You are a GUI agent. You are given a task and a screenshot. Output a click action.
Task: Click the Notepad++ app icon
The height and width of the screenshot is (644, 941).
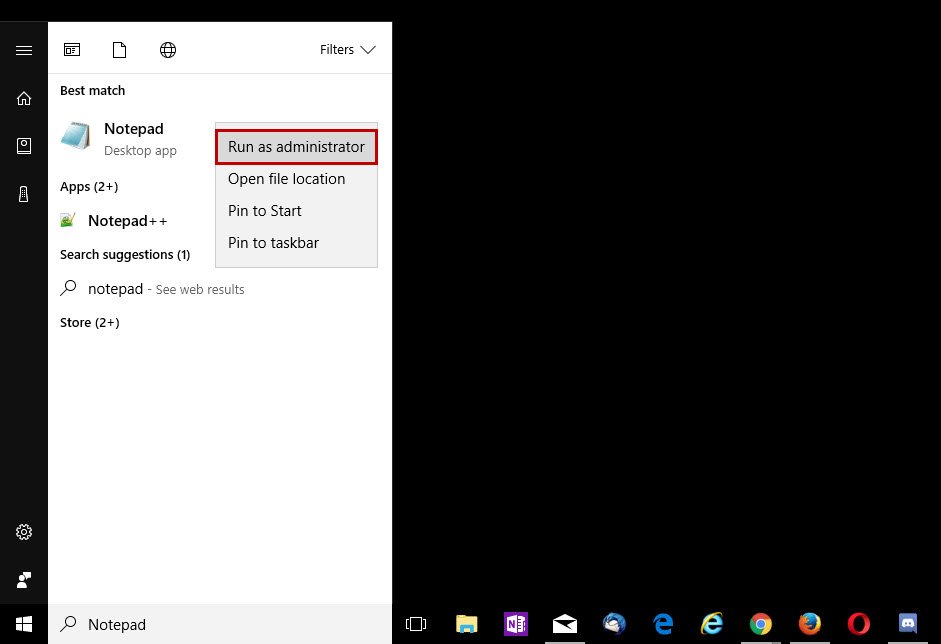click(68, 220)
